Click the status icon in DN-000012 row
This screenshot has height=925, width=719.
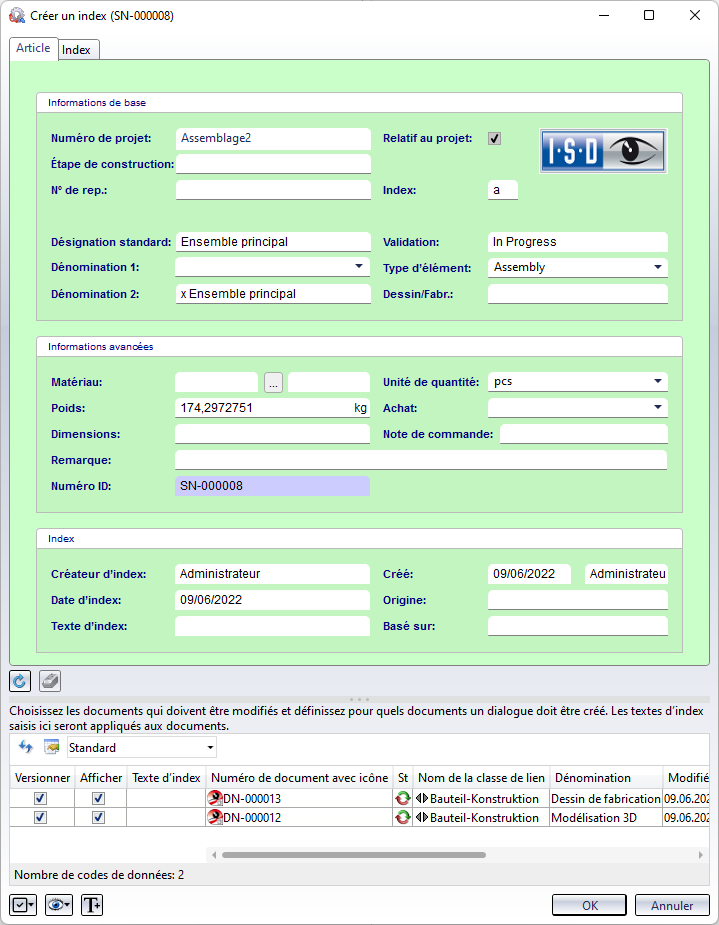pos(402,818)
